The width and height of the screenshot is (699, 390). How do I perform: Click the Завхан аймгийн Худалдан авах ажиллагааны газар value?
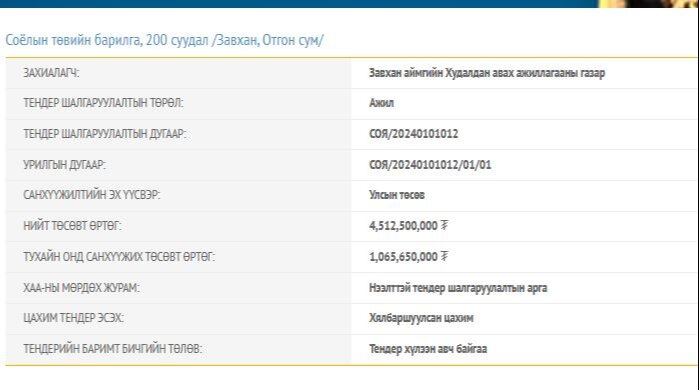487,73
